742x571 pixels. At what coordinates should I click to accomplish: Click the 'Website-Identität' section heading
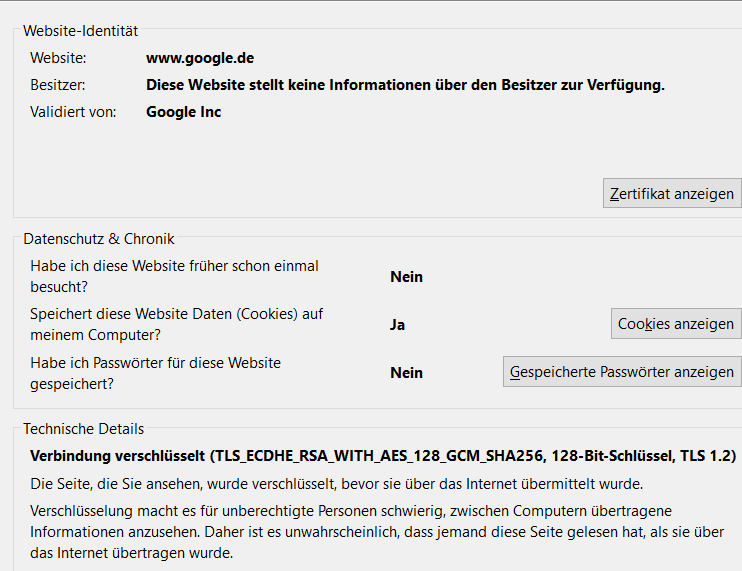80,31
